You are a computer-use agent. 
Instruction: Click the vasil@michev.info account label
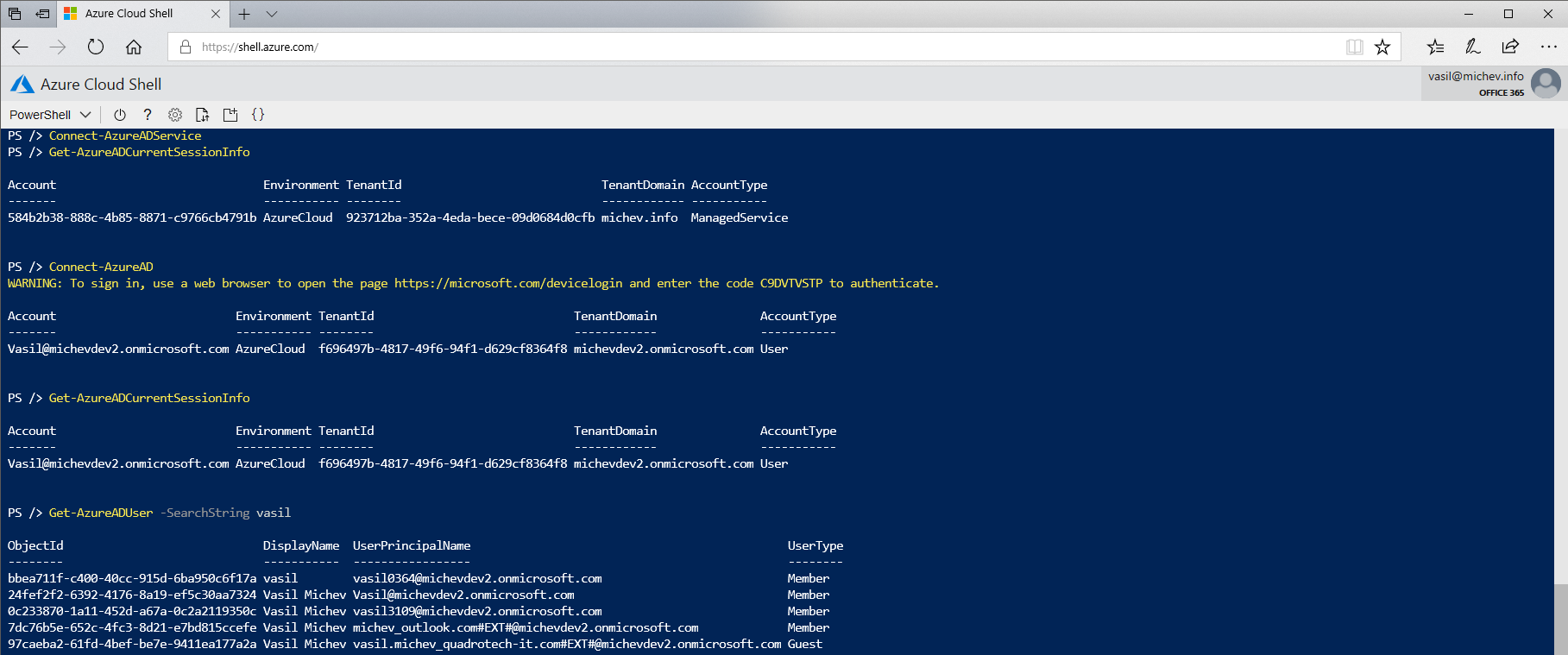pyautogui.click(x=1476, y=76)
